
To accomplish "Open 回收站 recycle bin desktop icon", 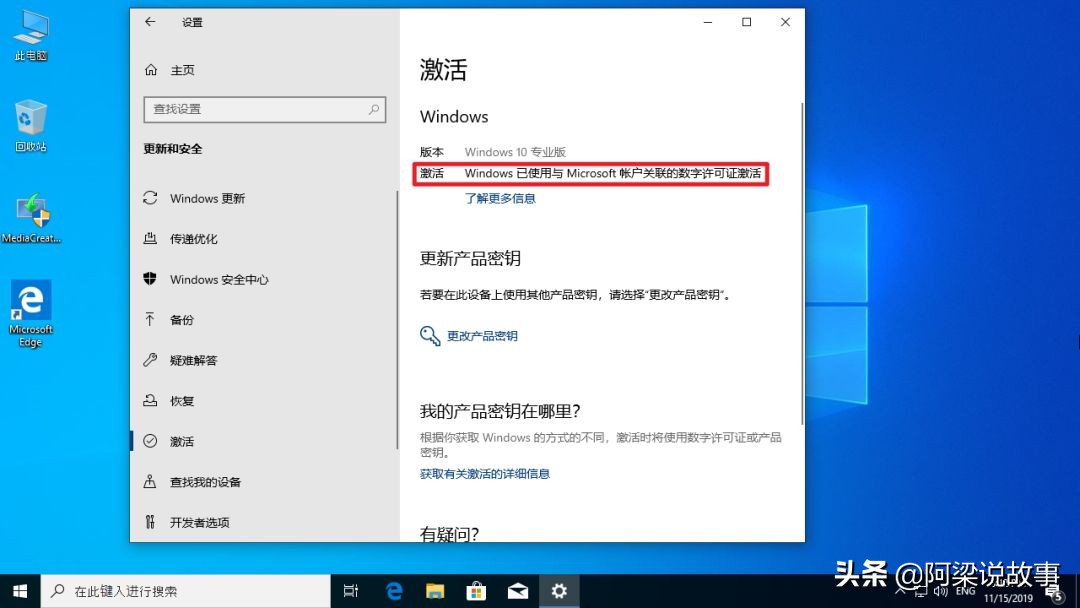I will tap(31, 126).
